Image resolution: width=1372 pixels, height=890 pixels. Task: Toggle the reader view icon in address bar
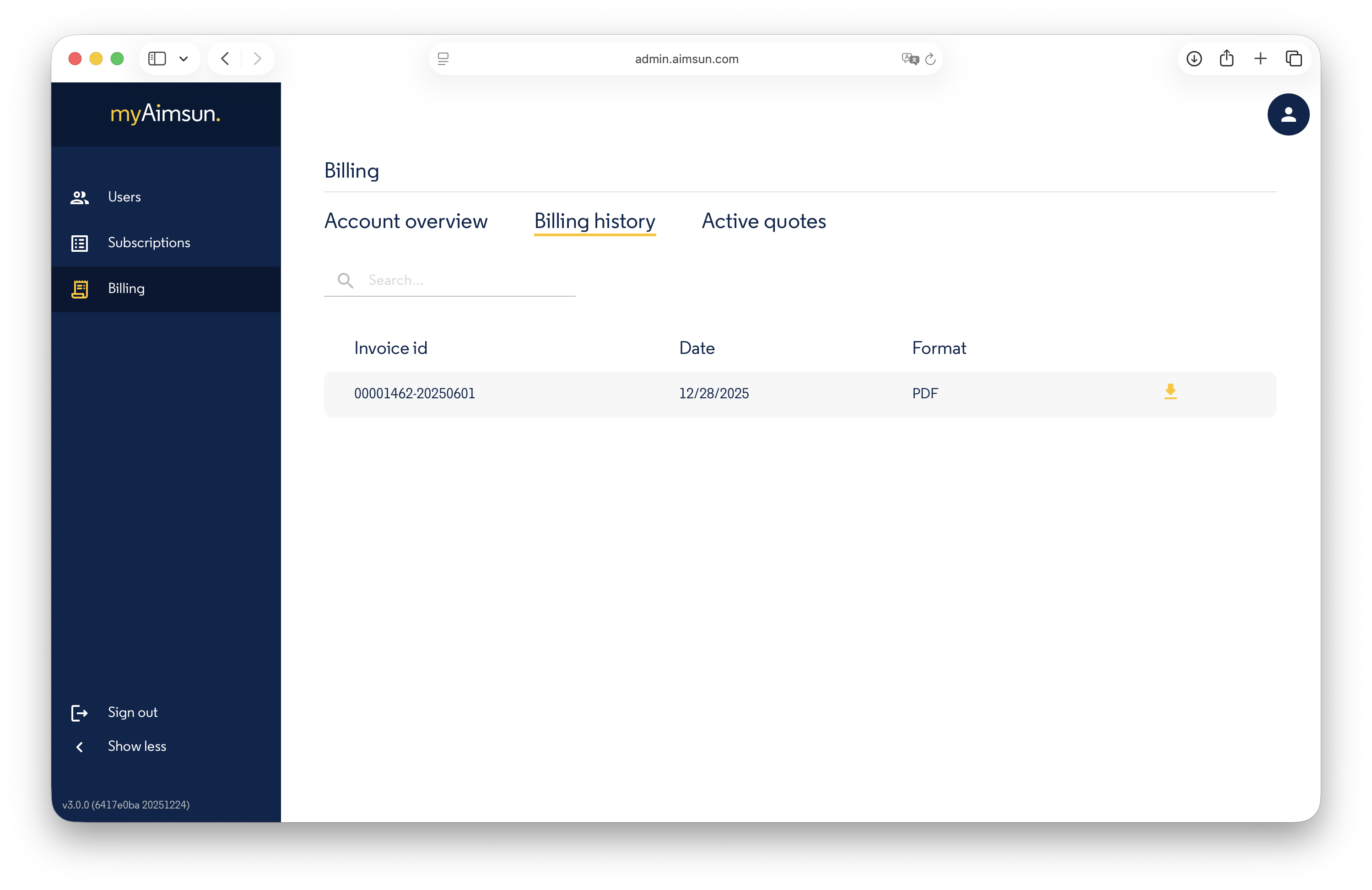(443, 58)
